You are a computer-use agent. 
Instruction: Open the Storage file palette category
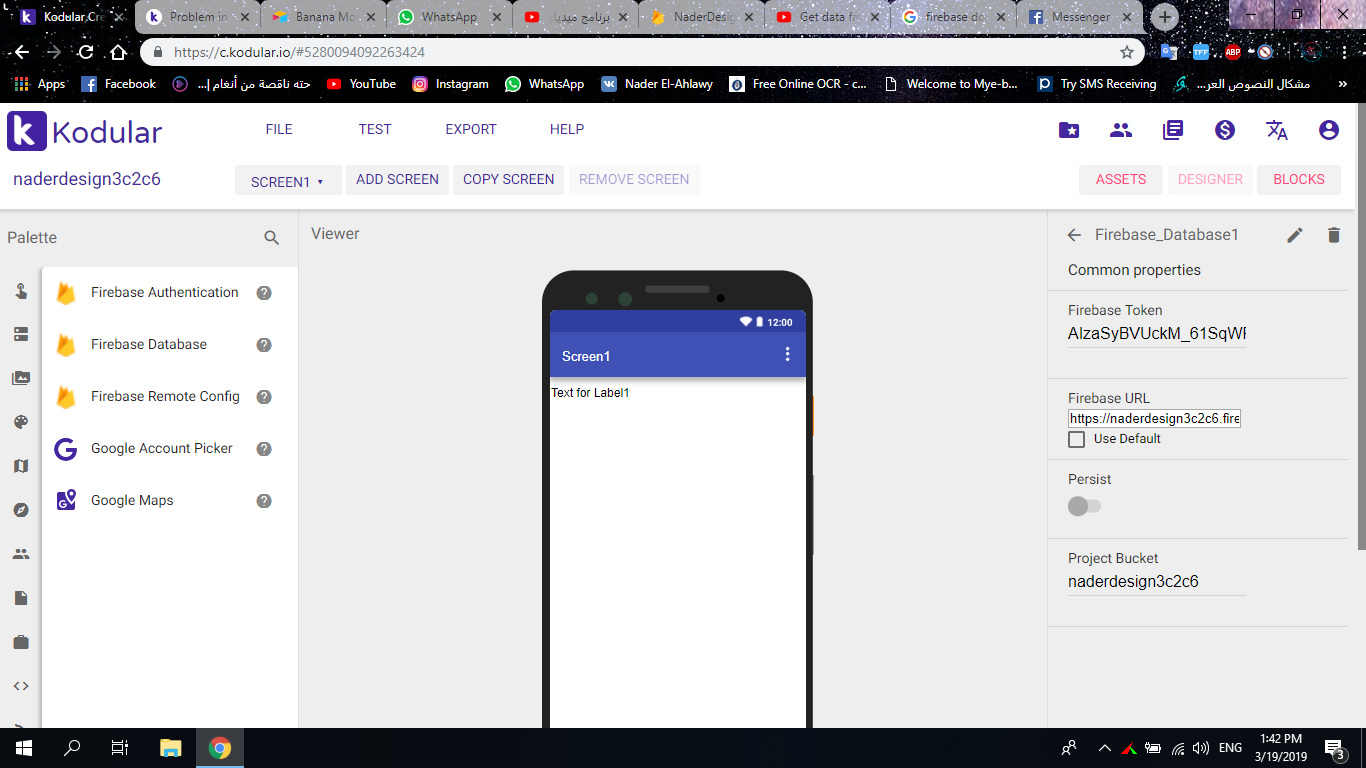click(21, 598)
